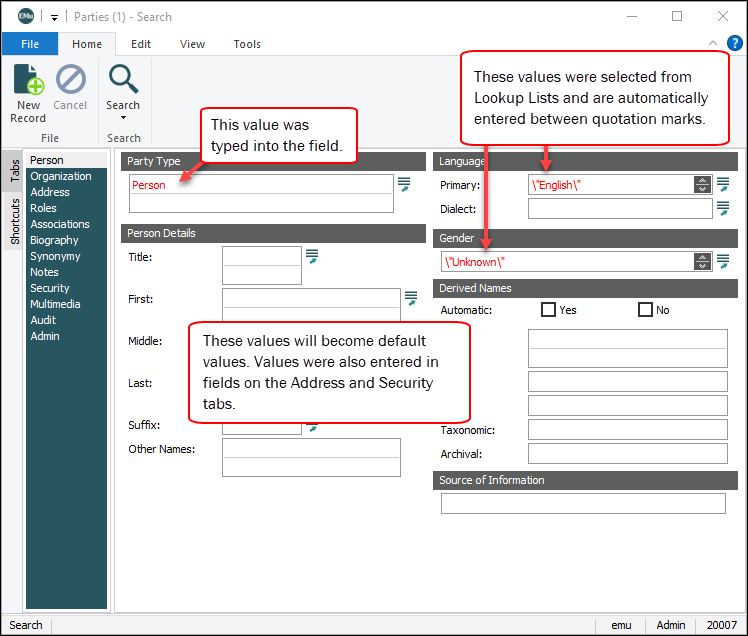Click lookup list icon beside Party Type
This screenshot has height=636, width=748.
click(404, 184)
